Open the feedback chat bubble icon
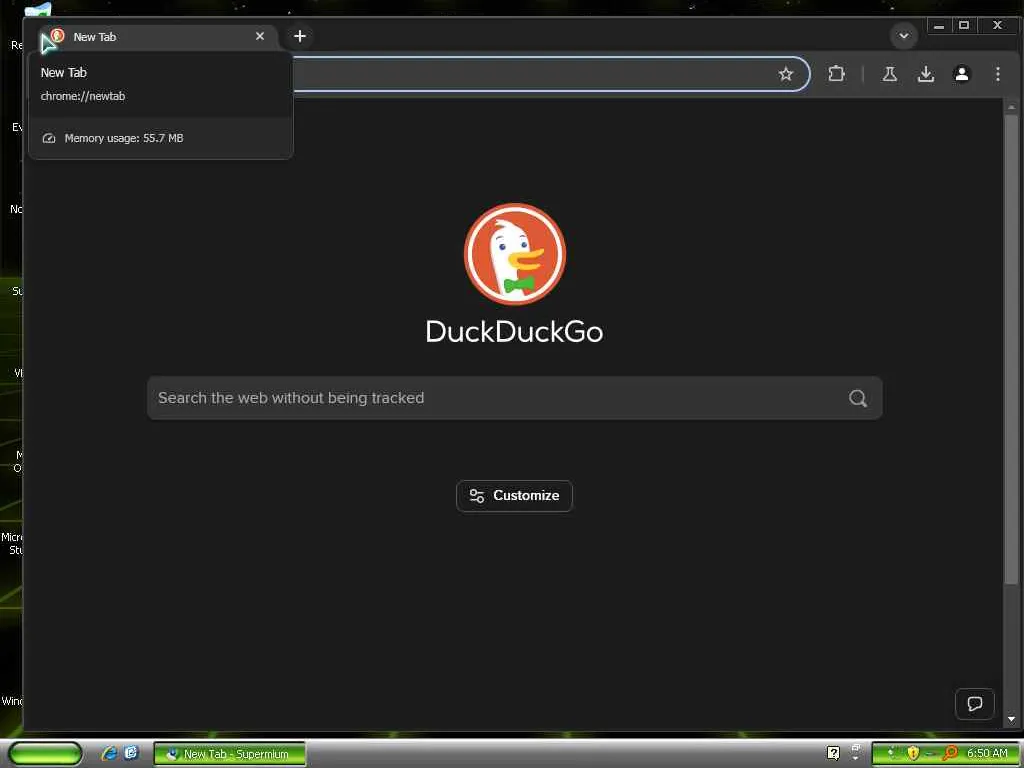This screenshot has width=1024, height=768. (x=974, y=703)
